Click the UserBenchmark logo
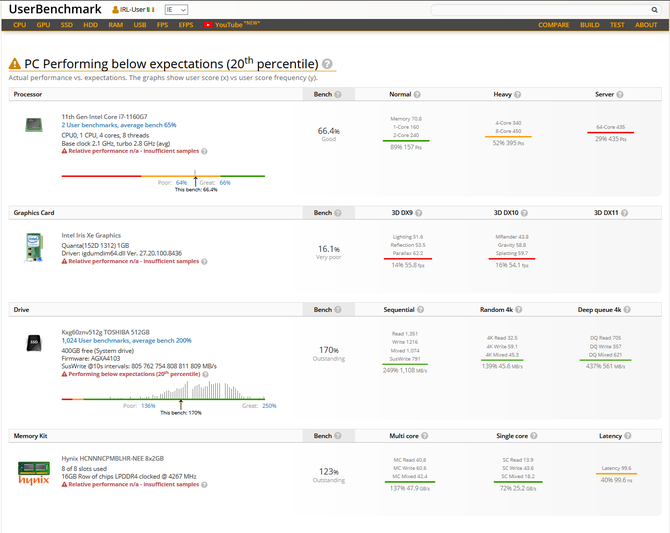The height and width of the screenshot is (533, 670). pos(55,9)
